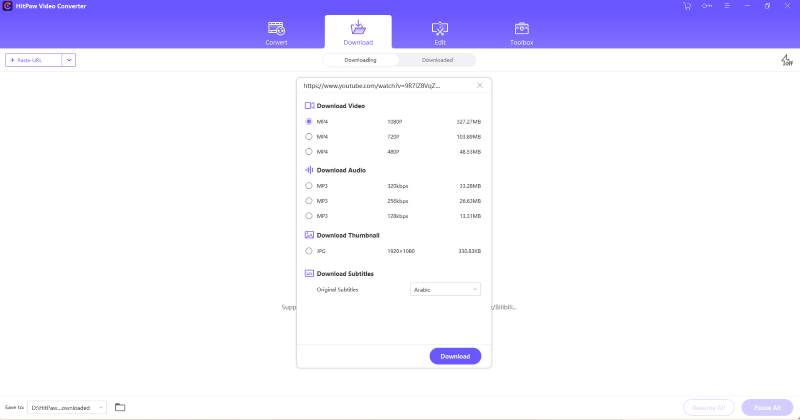
Task: Open the Save to path dropdown
Action: click(67, 407)
